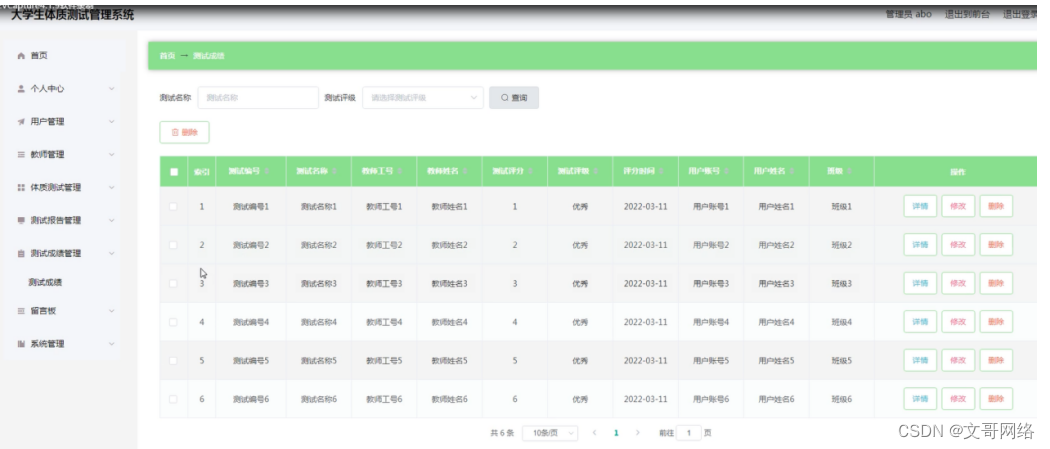Click 详情 button in row 测试编号1
The image size is (1050, 449).
click(920, 207)
